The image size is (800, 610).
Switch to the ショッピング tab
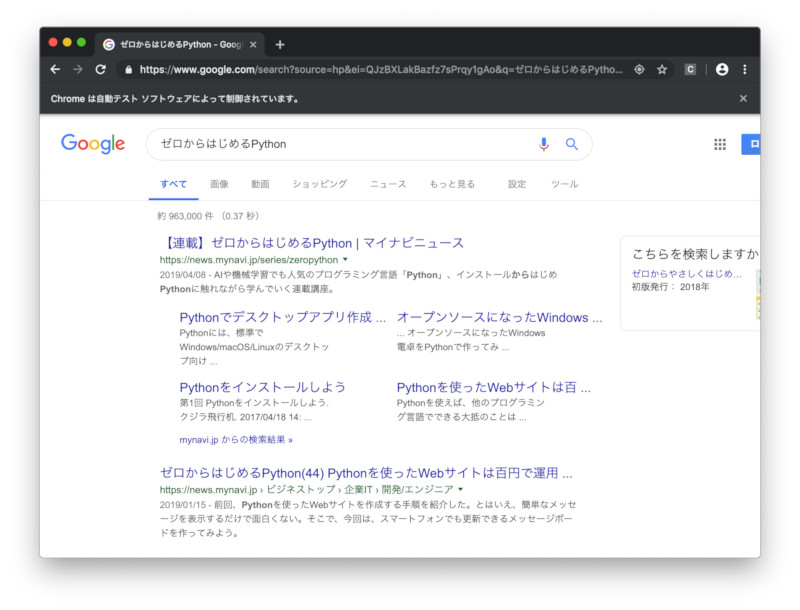(x=320, y=184)
